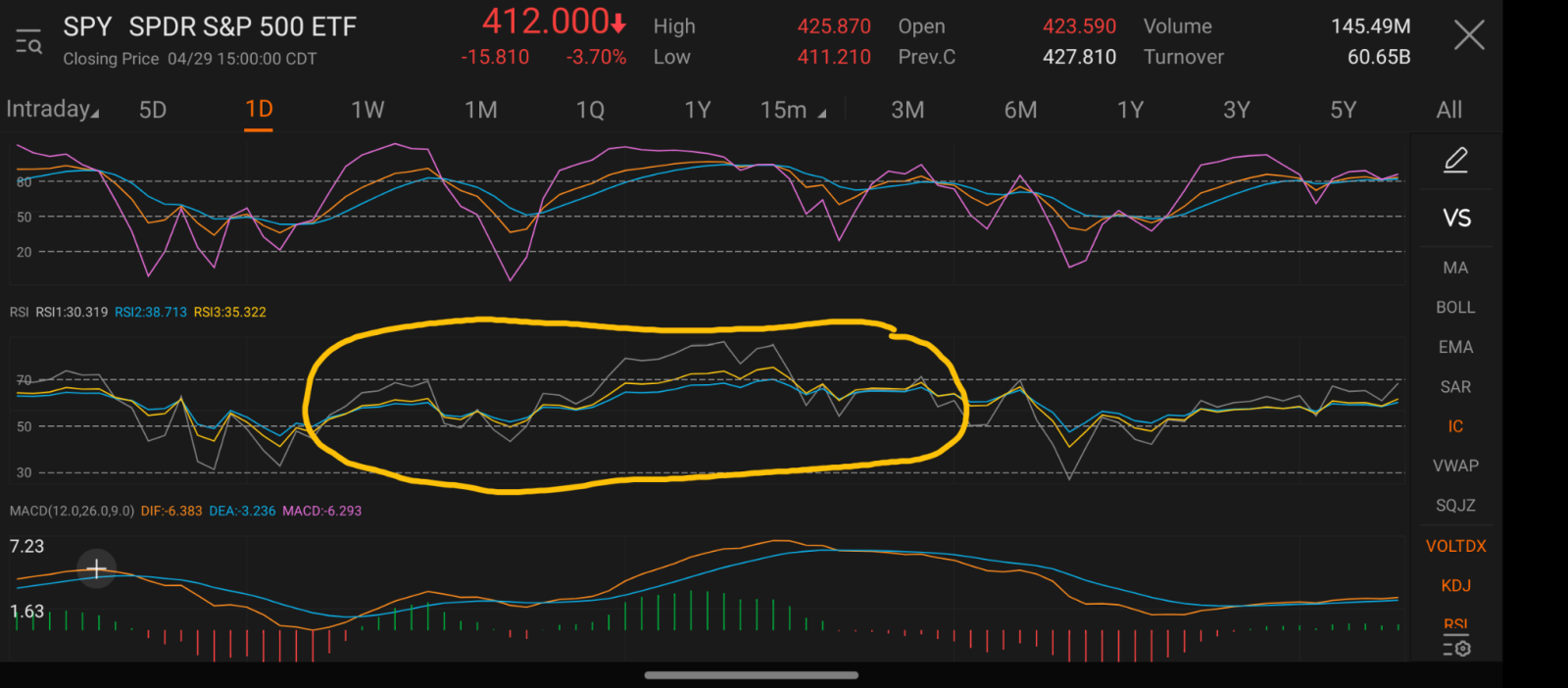Screen dimensions: 1568x688
Task: Tap the RSI1:30.319 readout
Action: tap(72, 312)
